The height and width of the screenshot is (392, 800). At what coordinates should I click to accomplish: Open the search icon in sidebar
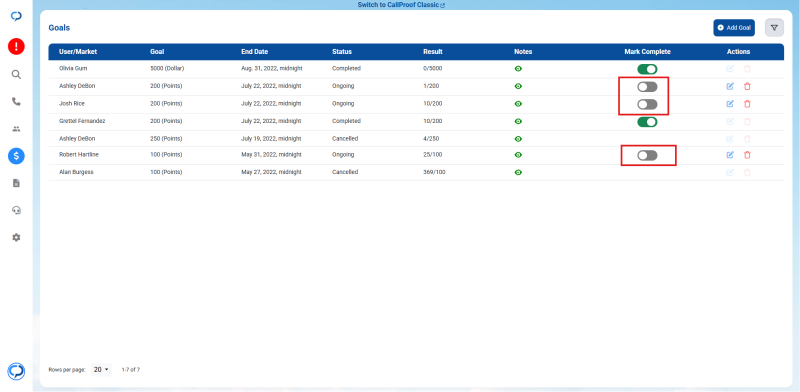[x=16, y=75]
